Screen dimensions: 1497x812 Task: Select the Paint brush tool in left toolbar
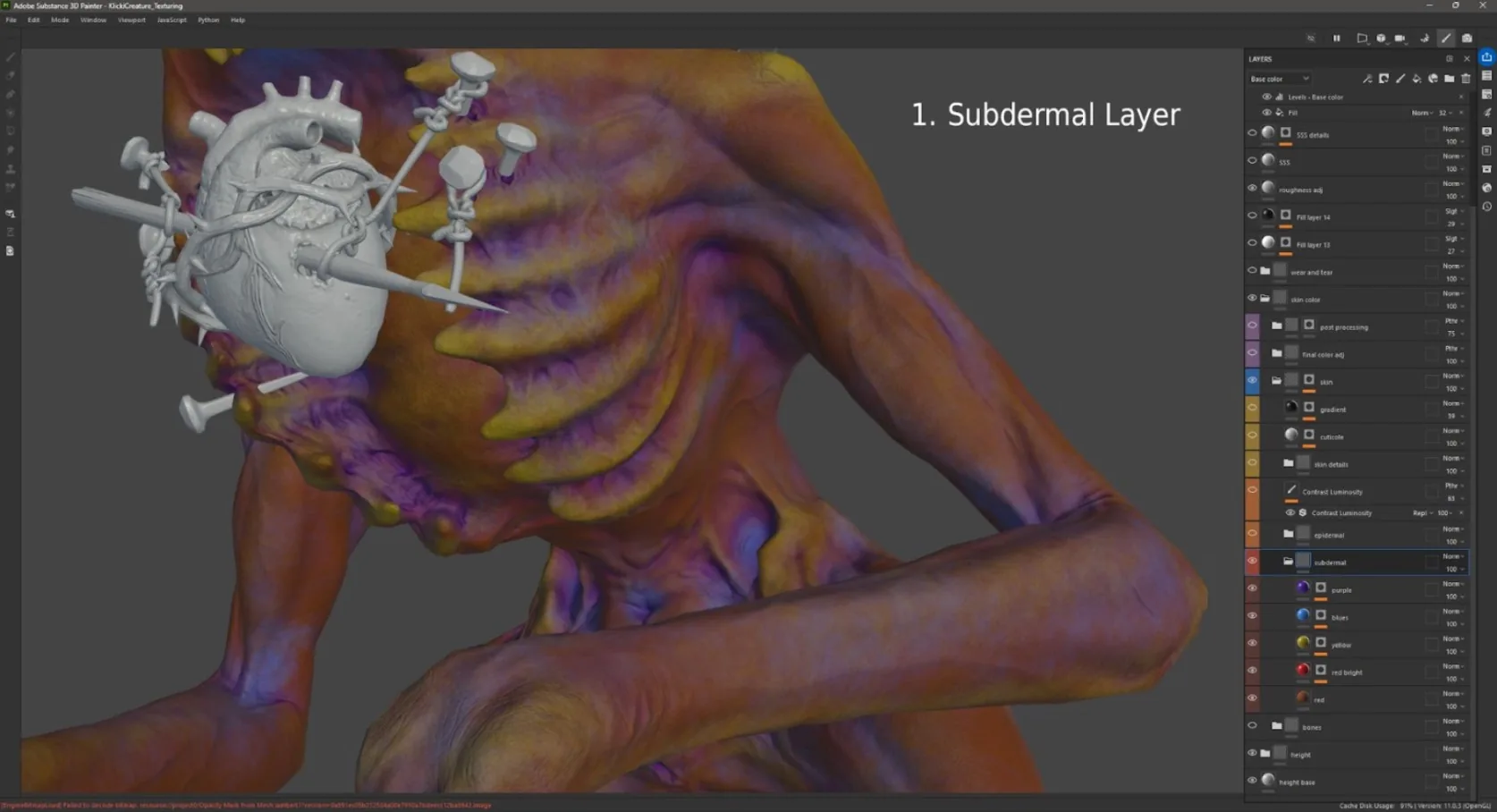[11, 57]
